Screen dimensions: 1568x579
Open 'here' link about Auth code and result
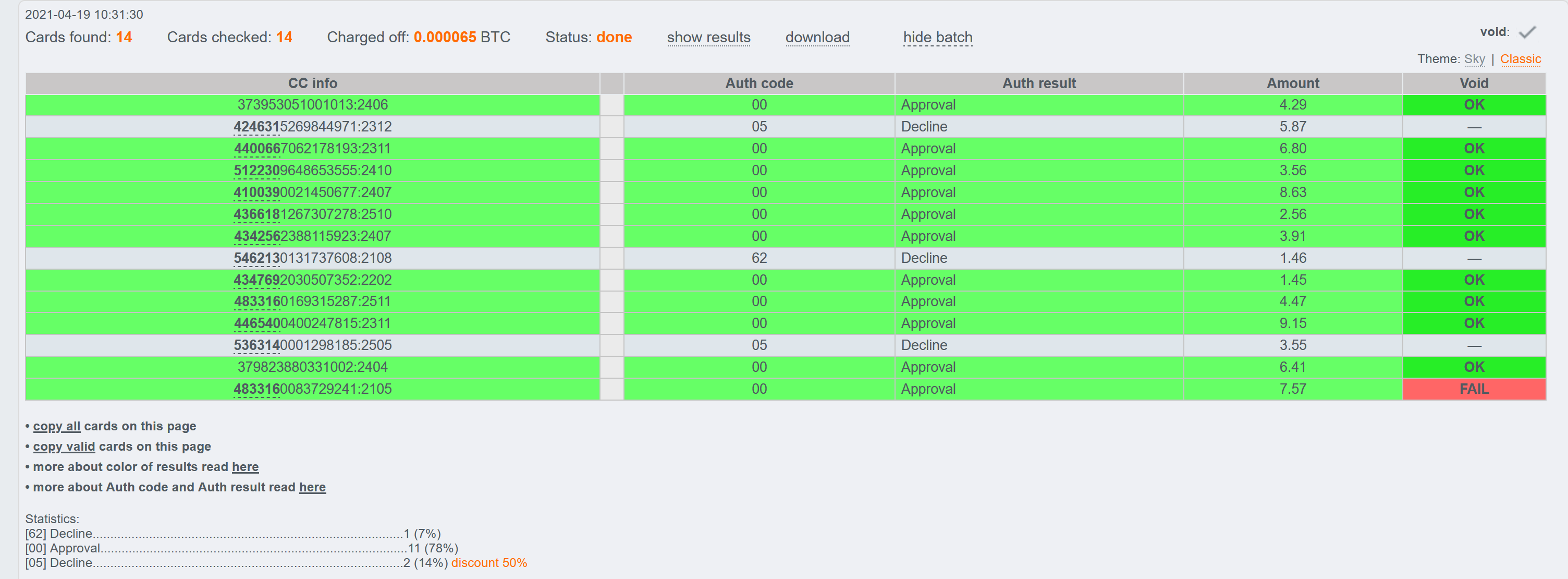pos(312,487)
